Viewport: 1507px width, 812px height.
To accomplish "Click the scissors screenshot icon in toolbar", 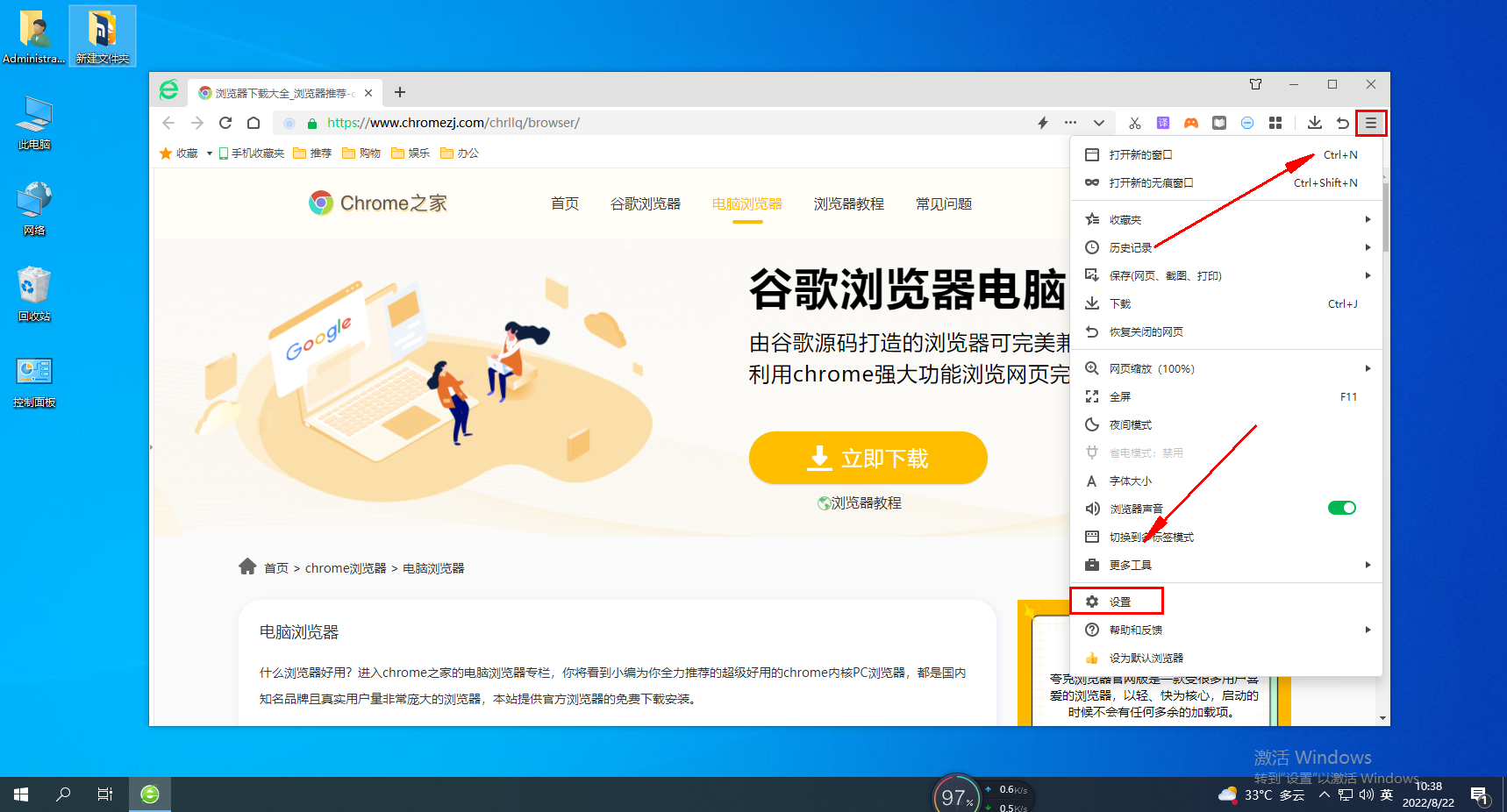I will [1135, 123].
